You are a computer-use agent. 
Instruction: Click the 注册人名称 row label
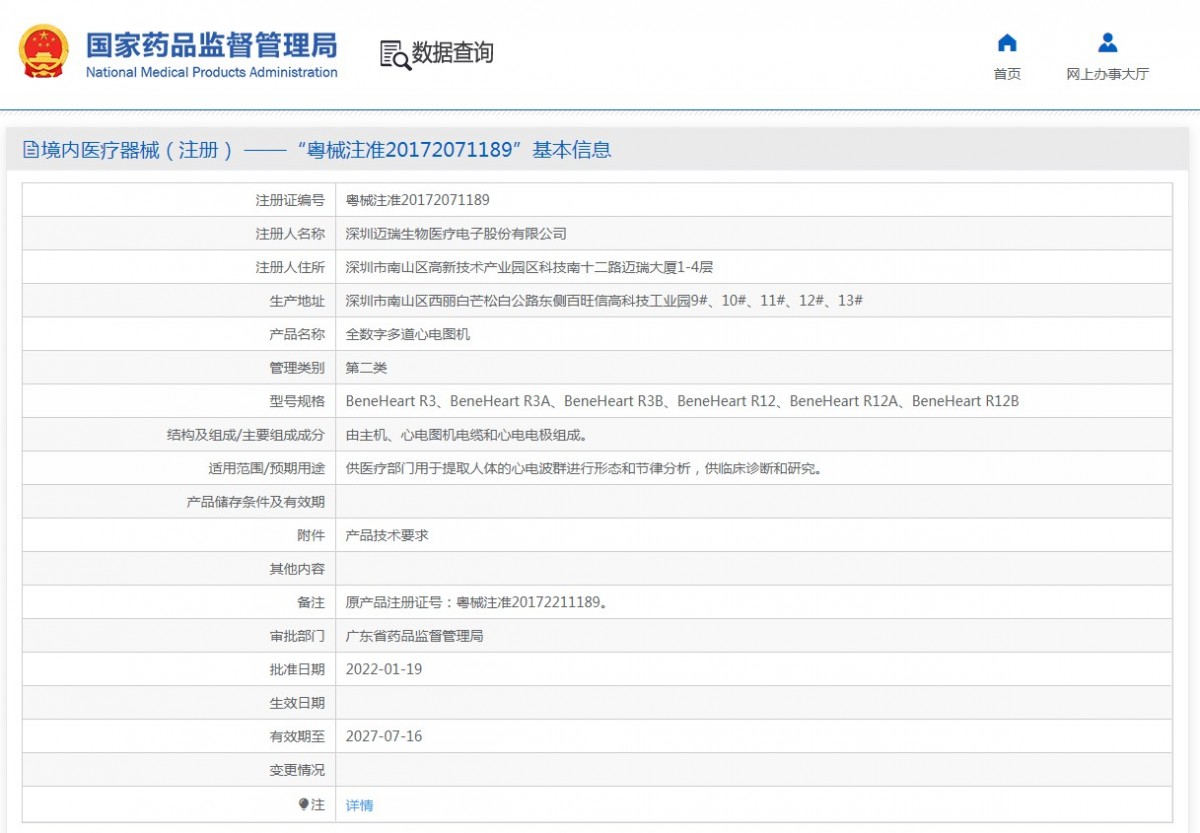pos(290,234)
